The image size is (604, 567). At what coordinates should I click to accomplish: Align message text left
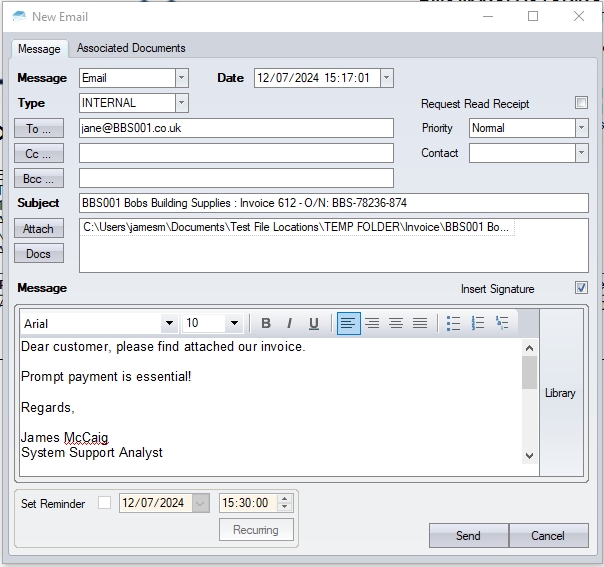click(x=349, y=323)
